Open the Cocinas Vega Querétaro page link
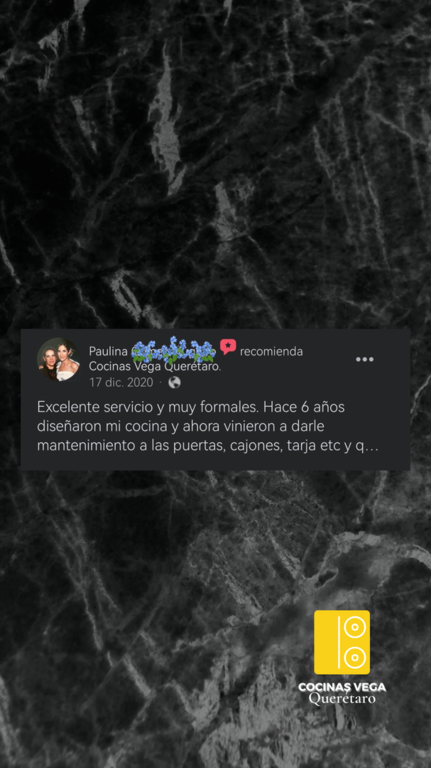Viewport: 431px width, 768px height. pos(155,366)
